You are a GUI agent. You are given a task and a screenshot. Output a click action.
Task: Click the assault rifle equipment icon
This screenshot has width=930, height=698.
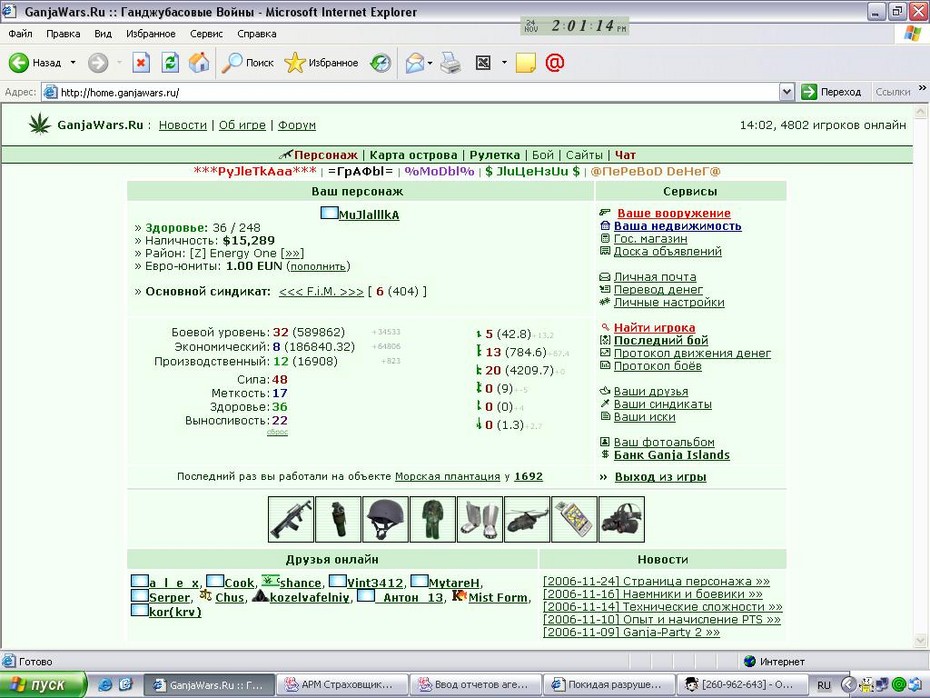pos(291,519)
